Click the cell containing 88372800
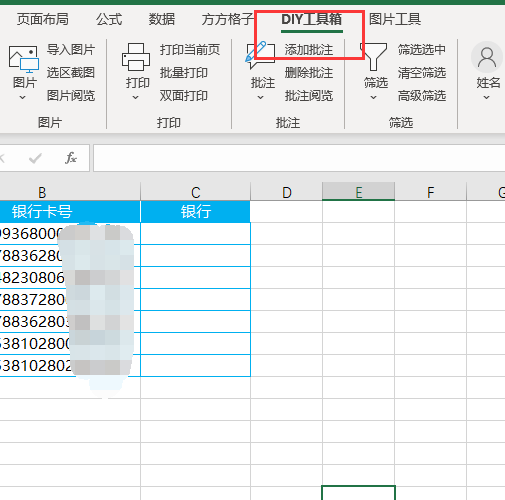The image size is (505, 500). (x=70, y=300)
